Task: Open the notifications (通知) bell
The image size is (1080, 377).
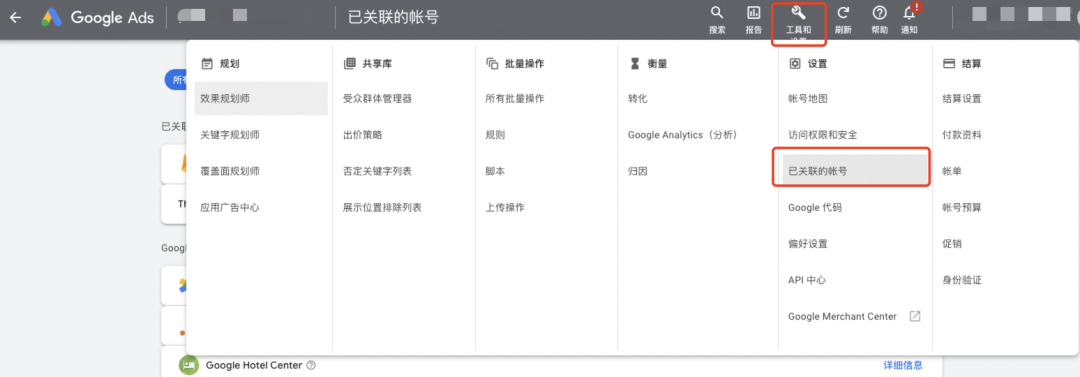Action: [909, 20]
